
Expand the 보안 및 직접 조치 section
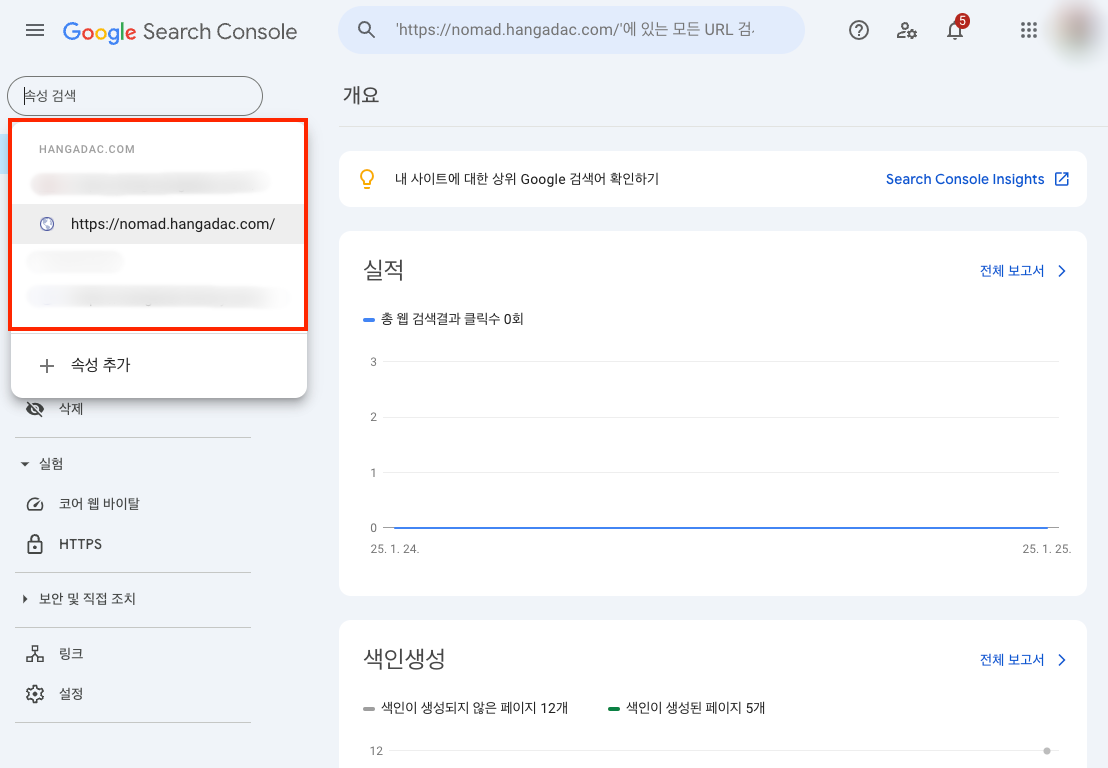point(24,598)
